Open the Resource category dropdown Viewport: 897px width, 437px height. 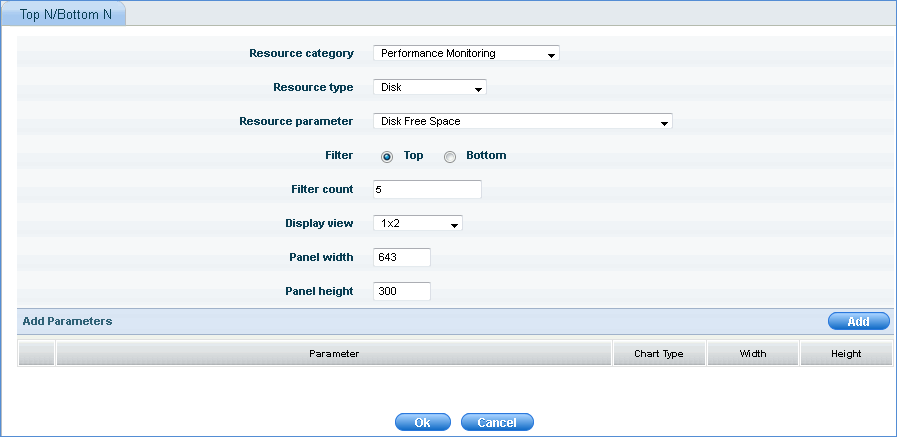click(x=465, y=54)
